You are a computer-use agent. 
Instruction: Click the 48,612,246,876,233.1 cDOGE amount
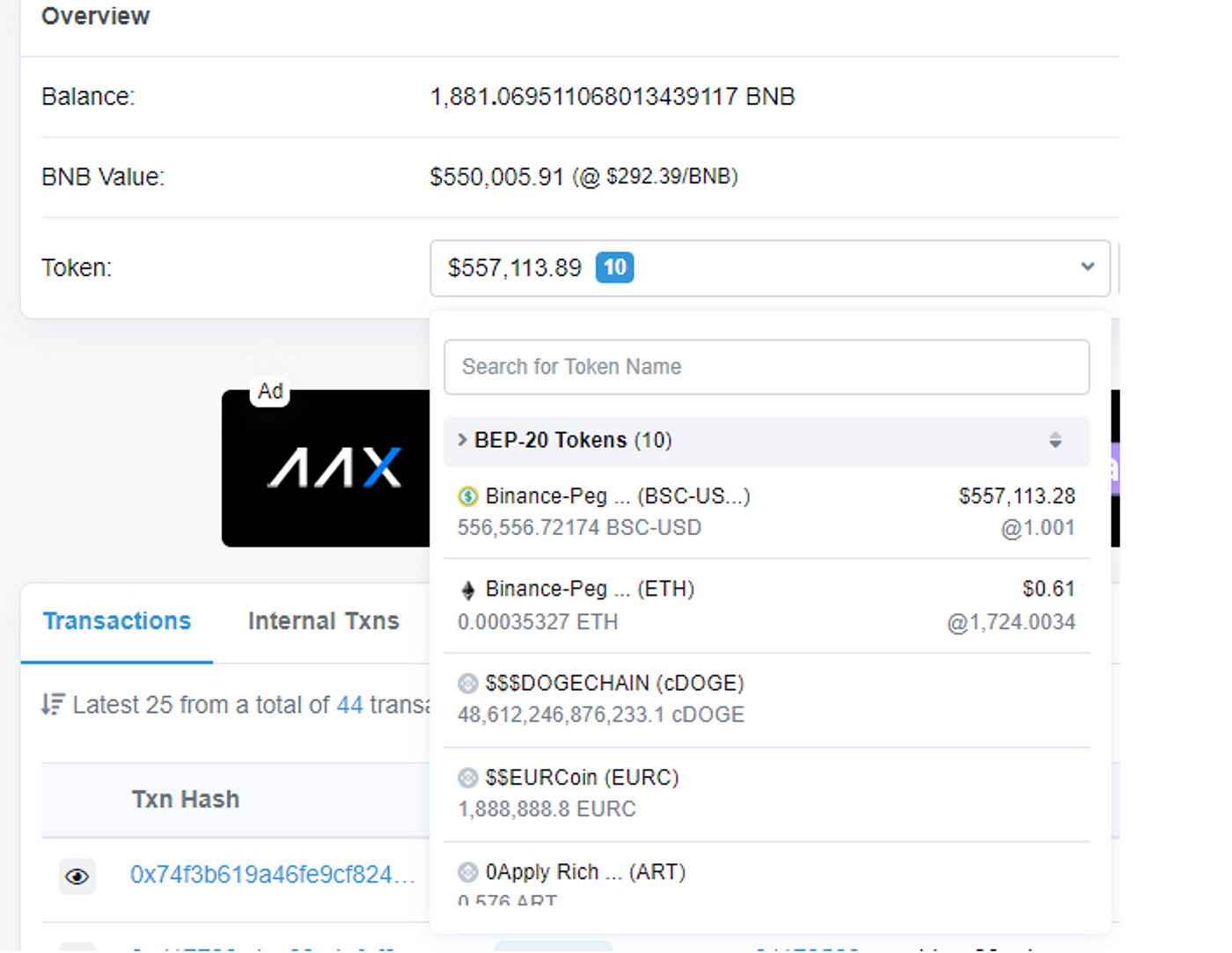click(601, 715)
